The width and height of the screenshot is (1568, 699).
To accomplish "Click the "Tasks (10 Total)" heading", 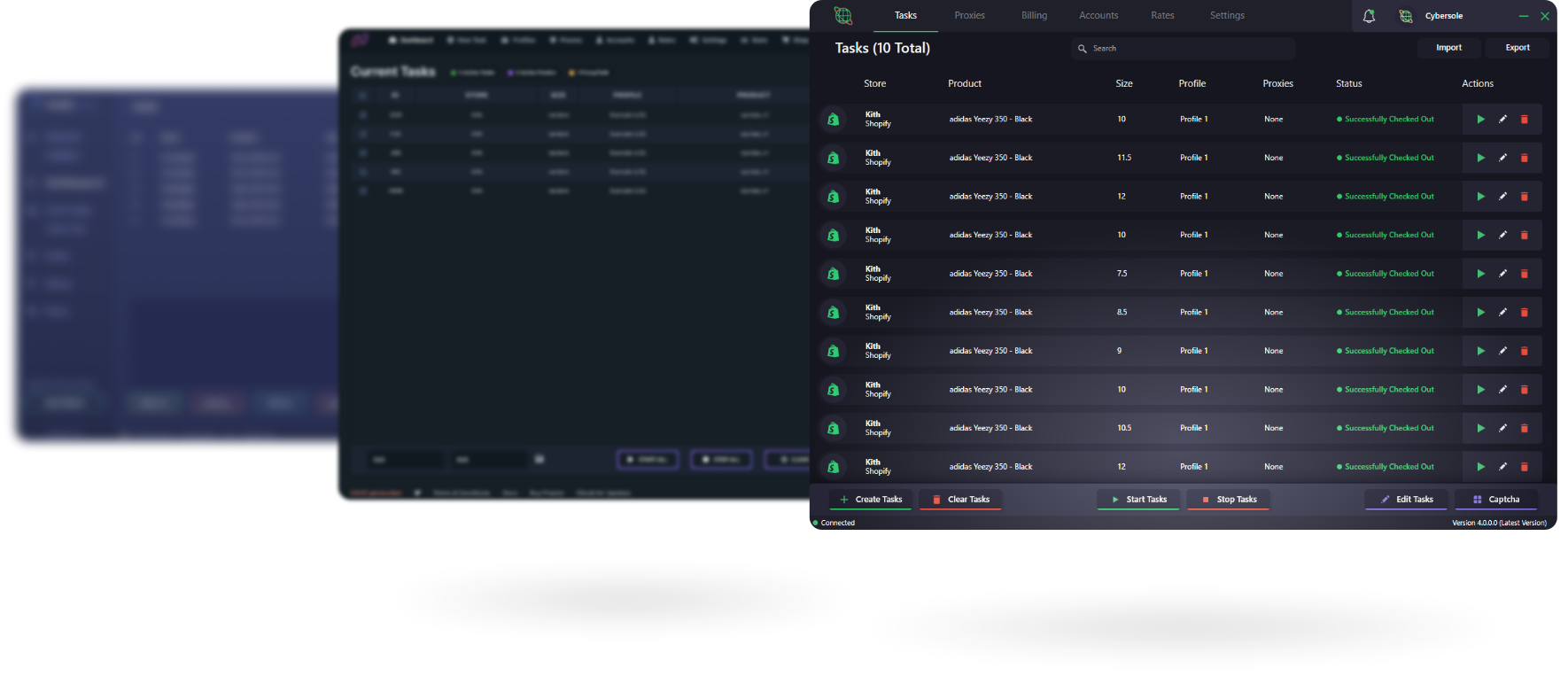I will tap(882, 48).
